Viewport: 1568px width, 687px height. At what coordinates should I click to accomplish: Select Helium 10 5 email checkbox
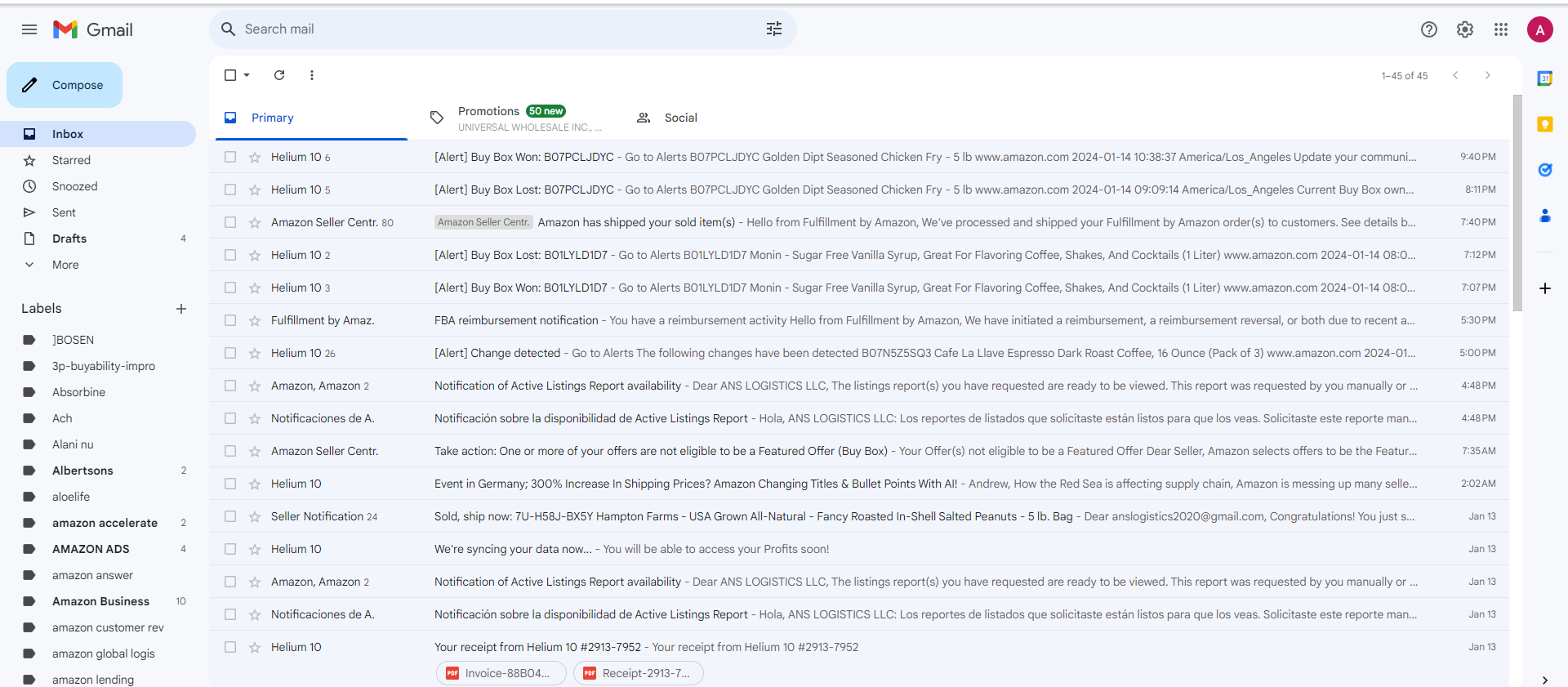tap(230, 190)
